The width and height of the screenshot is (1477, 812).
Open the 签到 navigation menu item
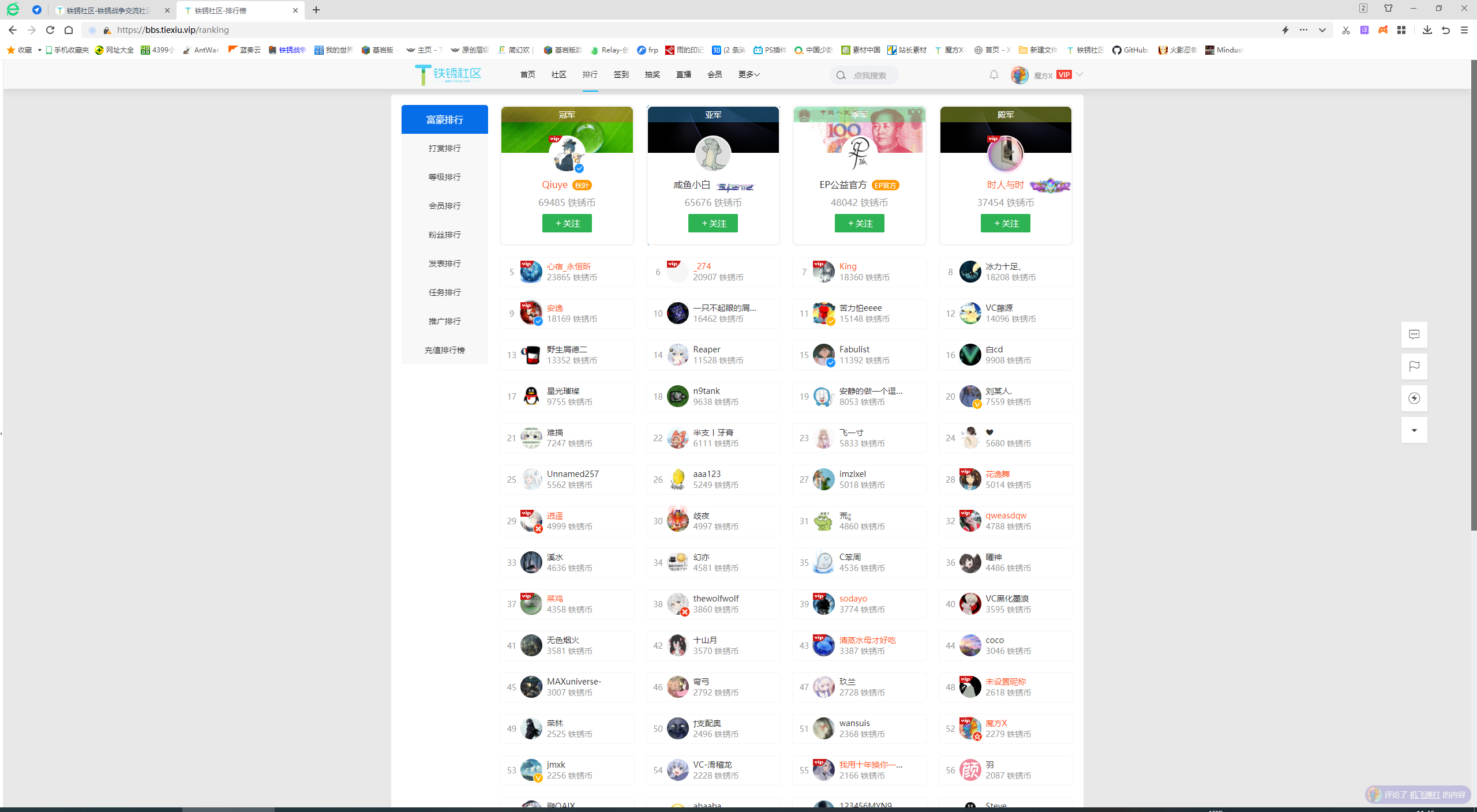pos(621,74)
